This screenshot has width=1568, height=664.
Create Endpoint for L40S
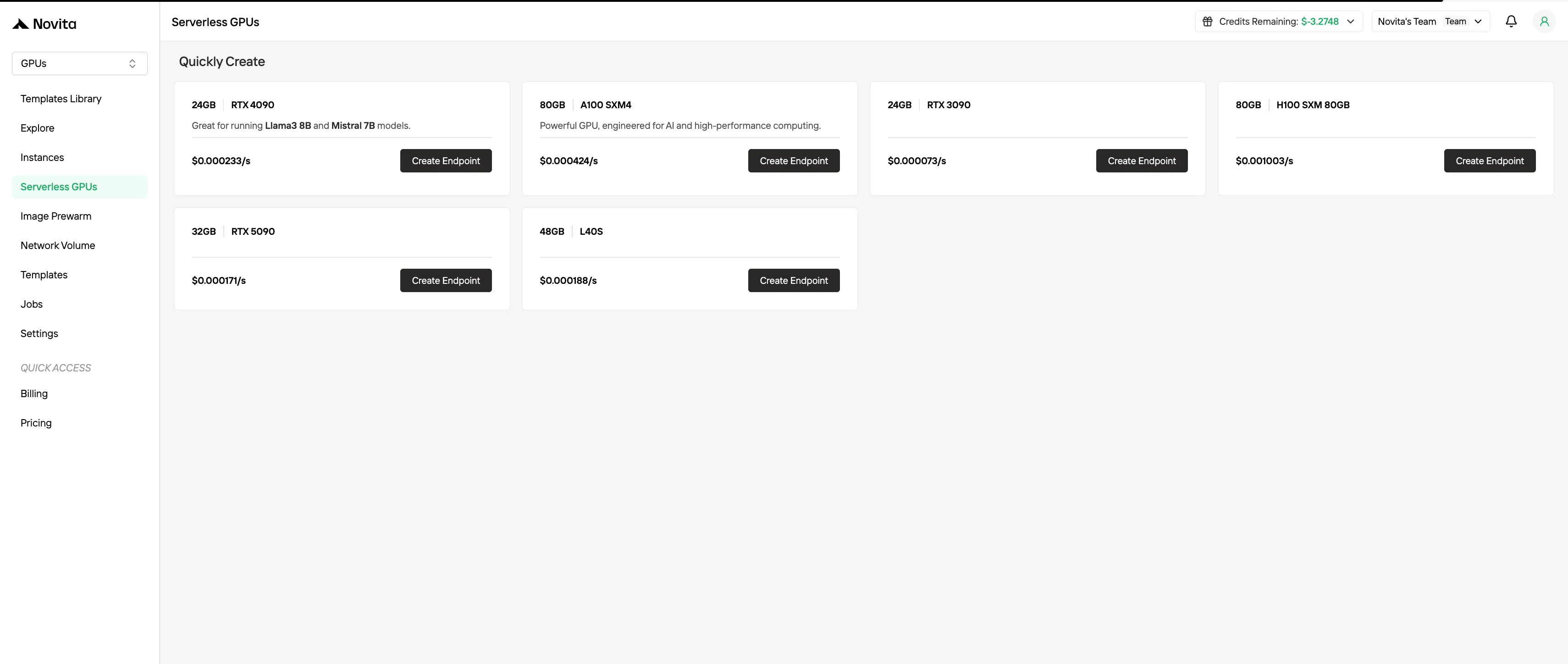tap(794, 281)
